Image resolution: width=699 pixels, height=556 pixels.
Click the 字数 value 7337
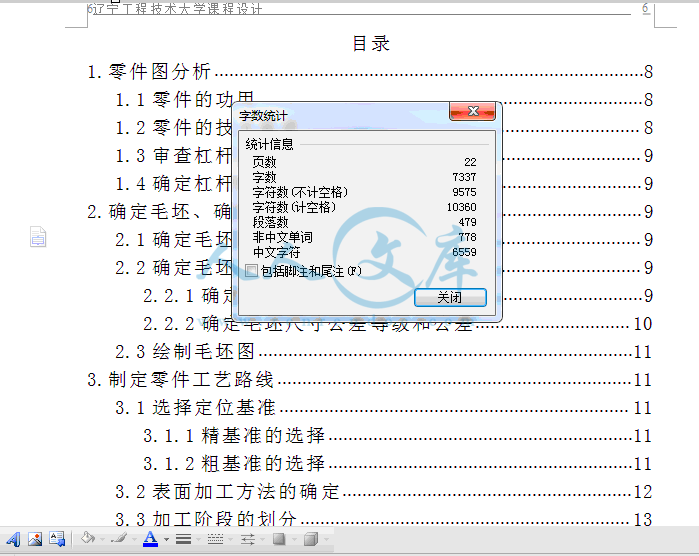coord(465,177)
